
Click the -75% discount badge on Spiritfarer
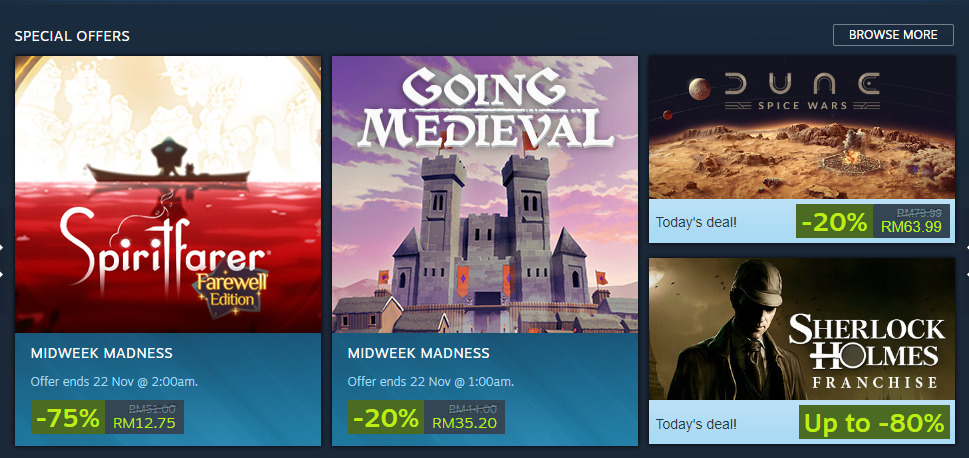[66, 417]
